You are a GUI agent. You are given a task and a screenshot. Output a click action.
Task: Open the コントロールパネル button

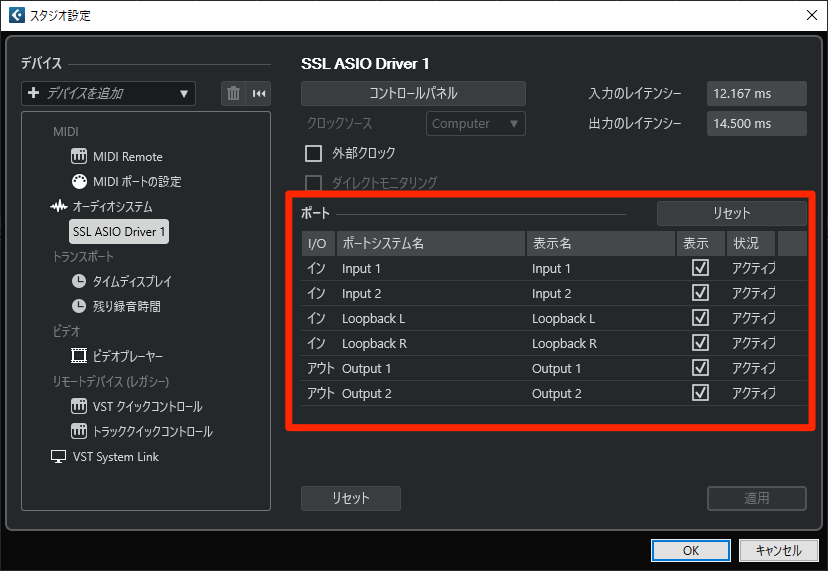click(413, 93)
